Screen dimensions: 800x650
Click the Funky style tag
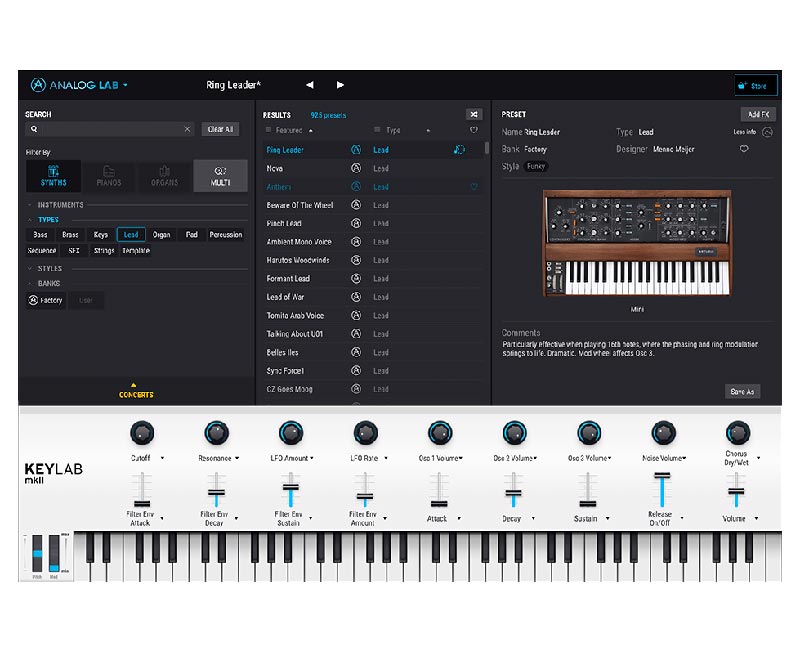[536, 166]
